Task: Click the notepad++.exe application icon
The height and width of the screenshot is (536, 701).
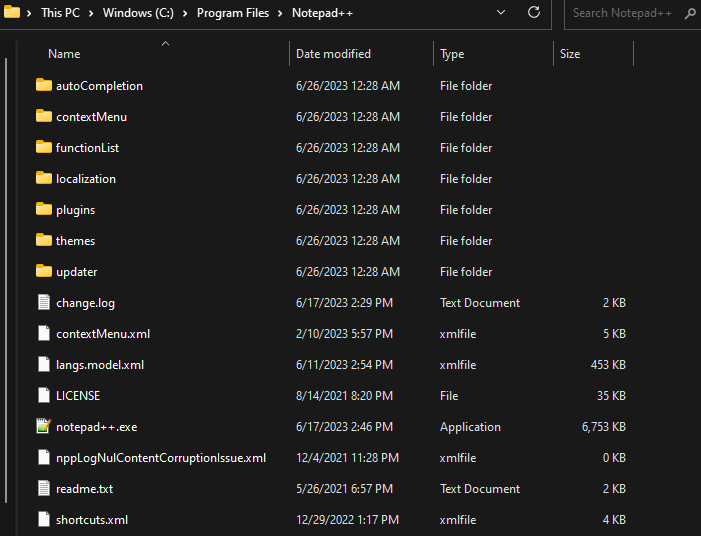Action: (44, 426)
